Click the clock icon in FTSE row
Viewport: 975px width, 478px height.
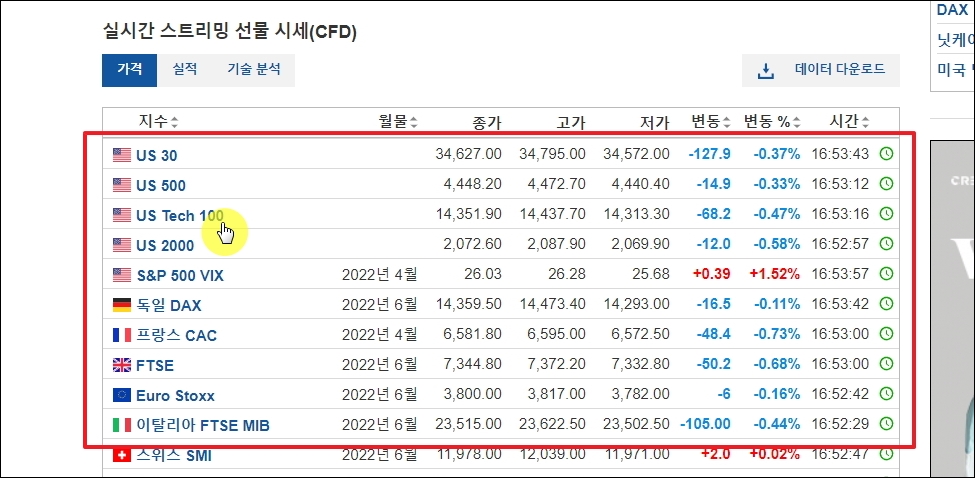pyautogui.click(x=886, y=363)
